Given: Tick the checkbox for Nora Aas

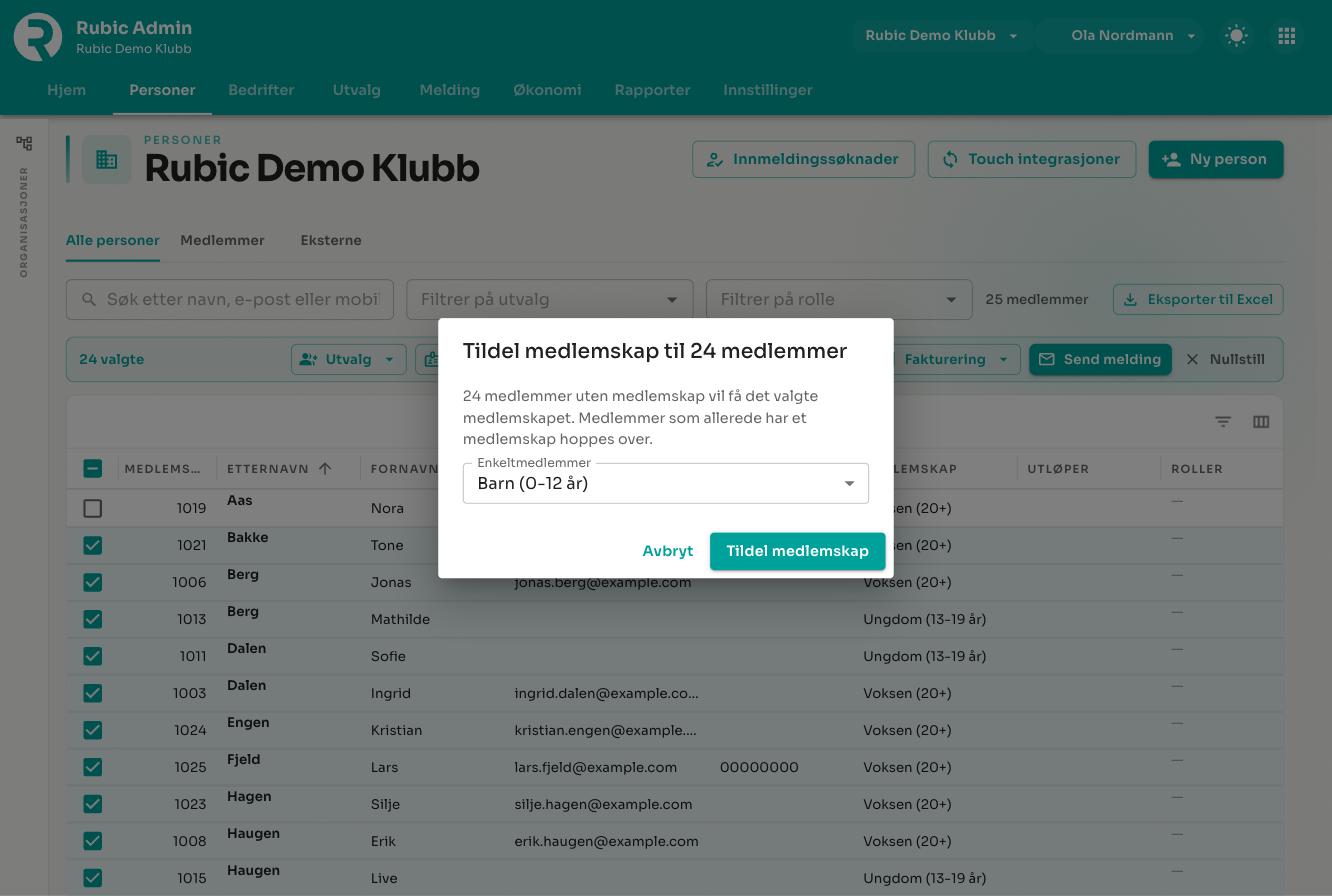Looking at the screenshot, I should [x=93, y=508].
